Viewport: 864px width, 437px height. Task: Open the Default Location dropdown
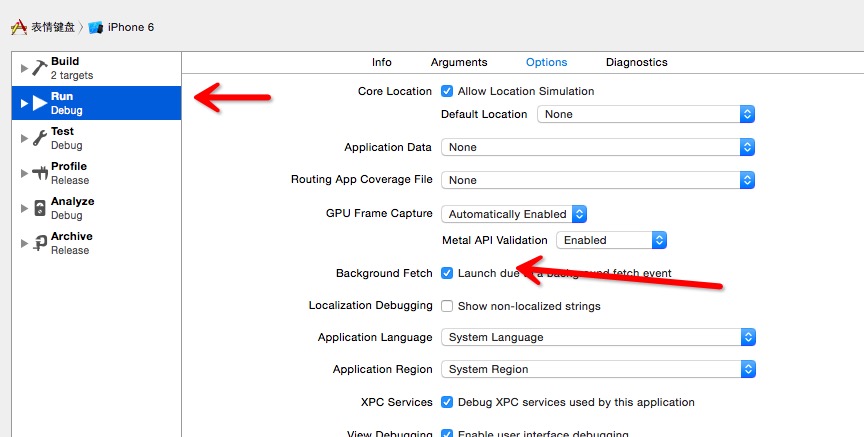click(646, 114)
